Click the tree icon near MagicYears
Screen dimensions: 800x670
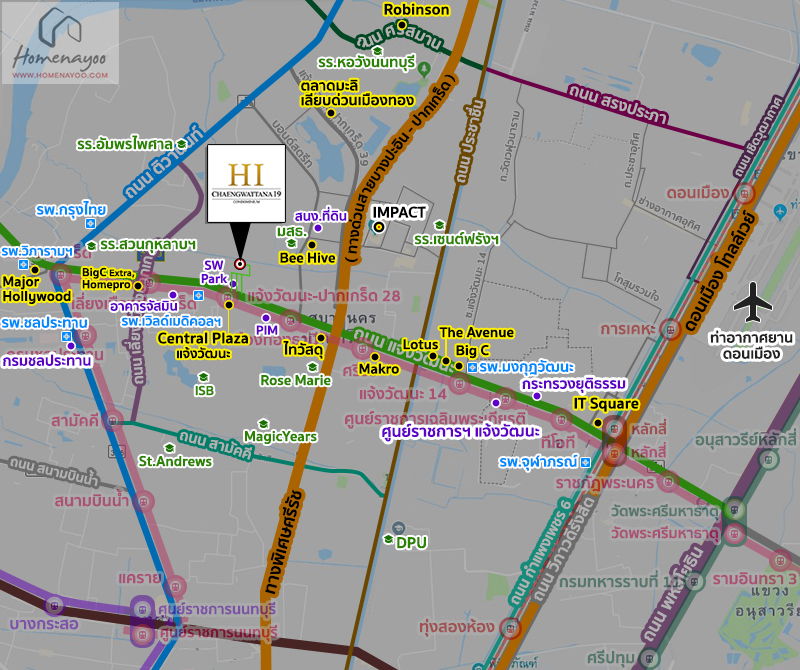[x=263, y=424]
